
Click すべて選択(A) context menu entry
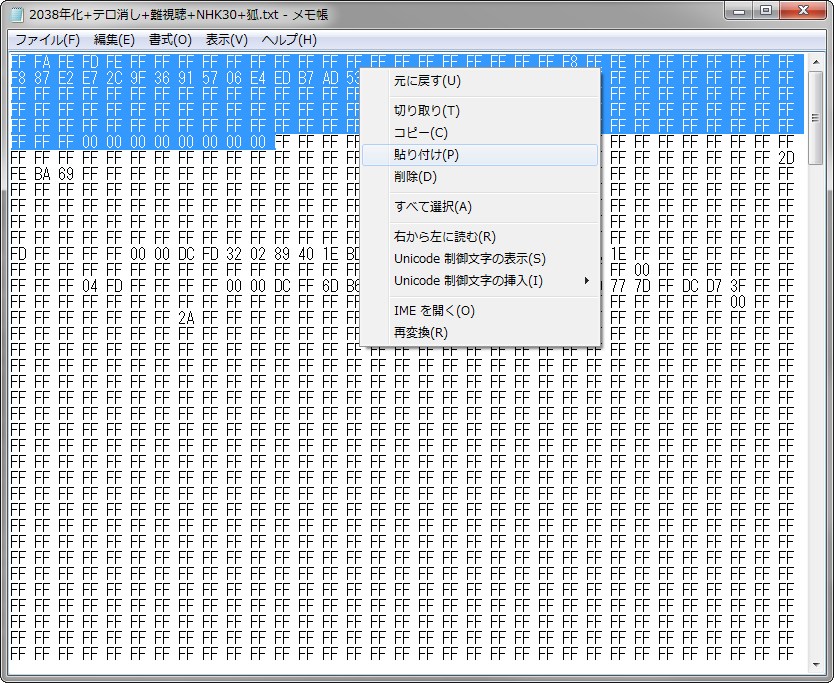tap(433, 207)
